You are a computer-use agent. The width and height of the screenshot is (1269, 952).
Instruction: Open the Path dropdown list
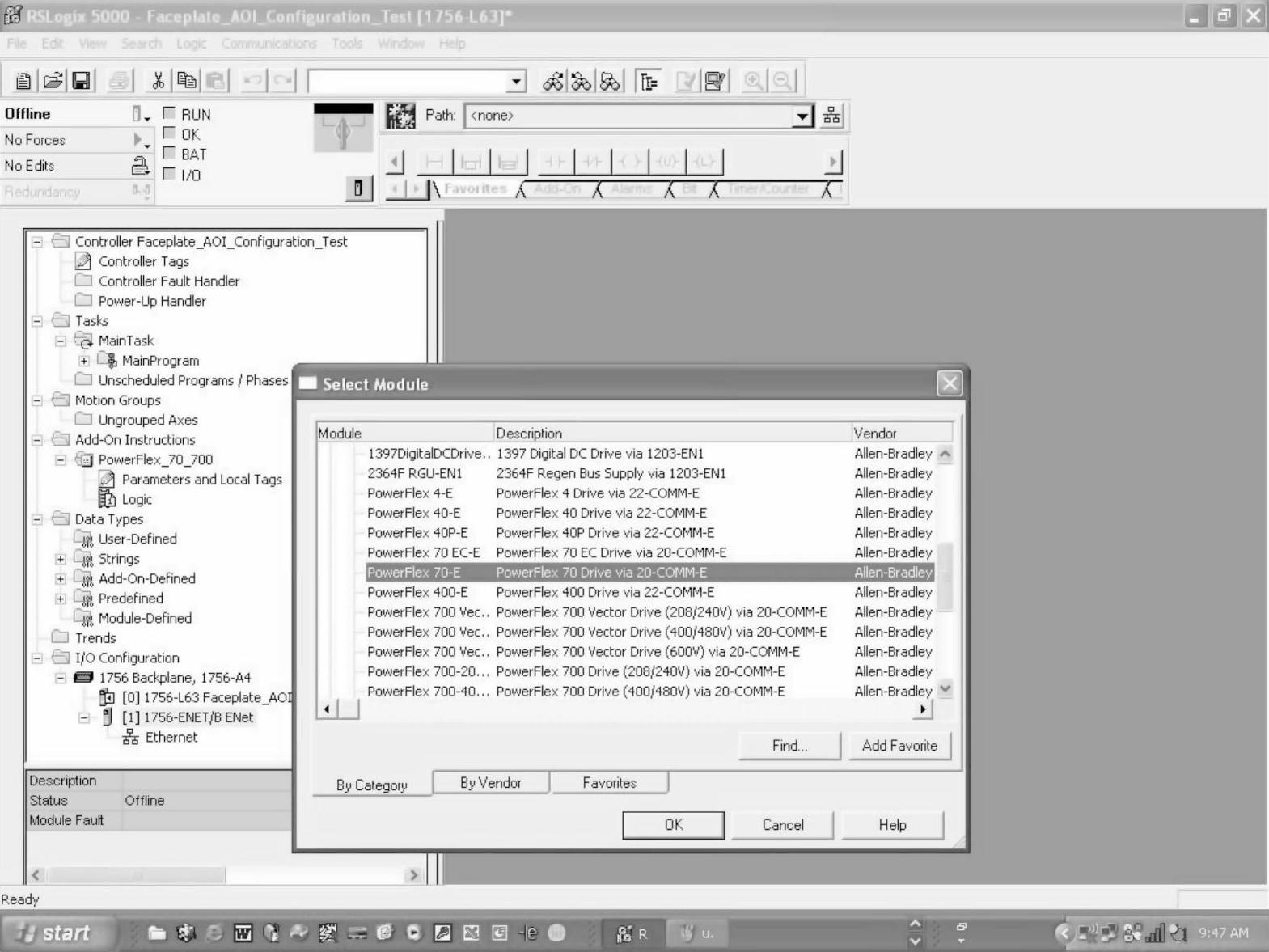802,116
